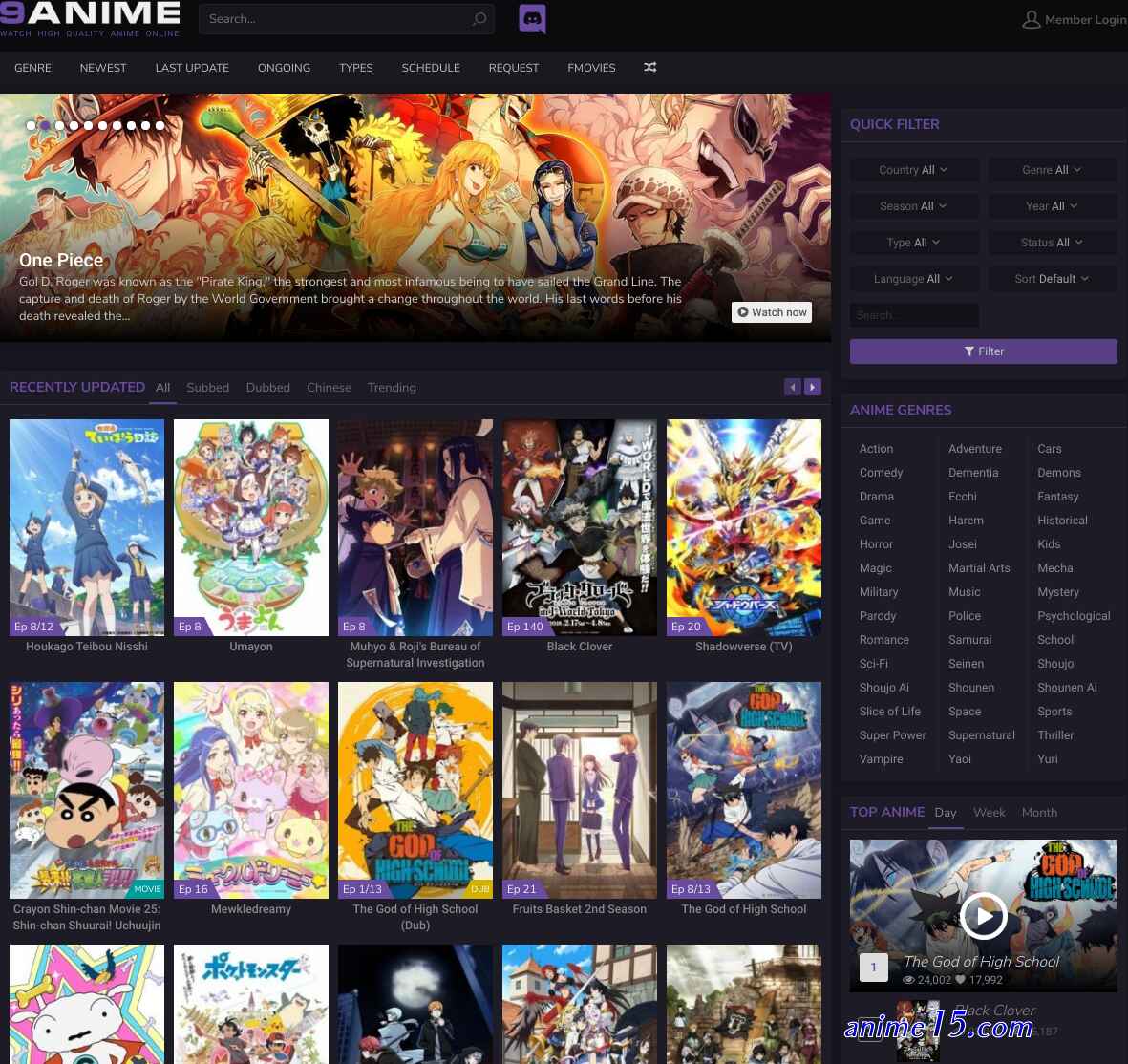The height and width of the screenshot is (1064, 1128).
Task: Select the first slider dot
Action: pyautogui.click(x=31, y=125)
